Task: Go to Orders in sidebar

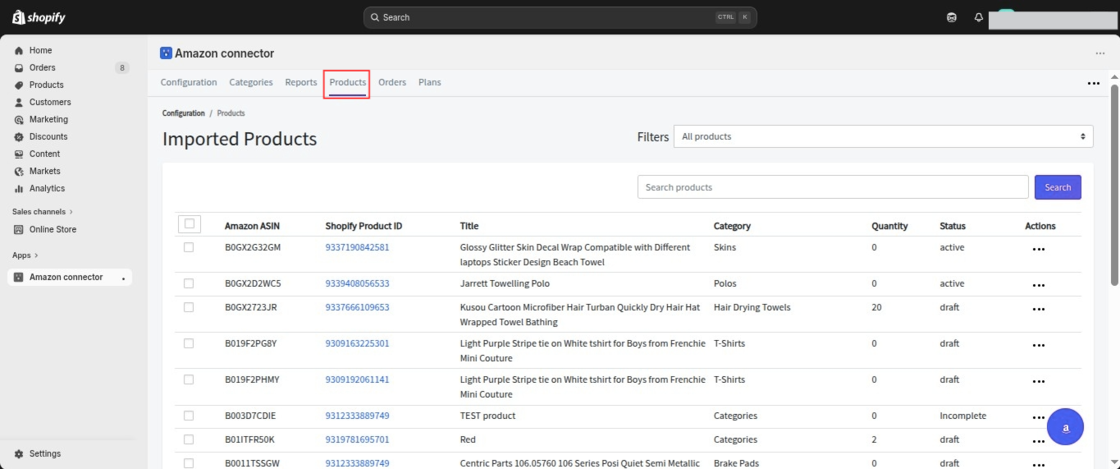Action: tap(42, 68)
